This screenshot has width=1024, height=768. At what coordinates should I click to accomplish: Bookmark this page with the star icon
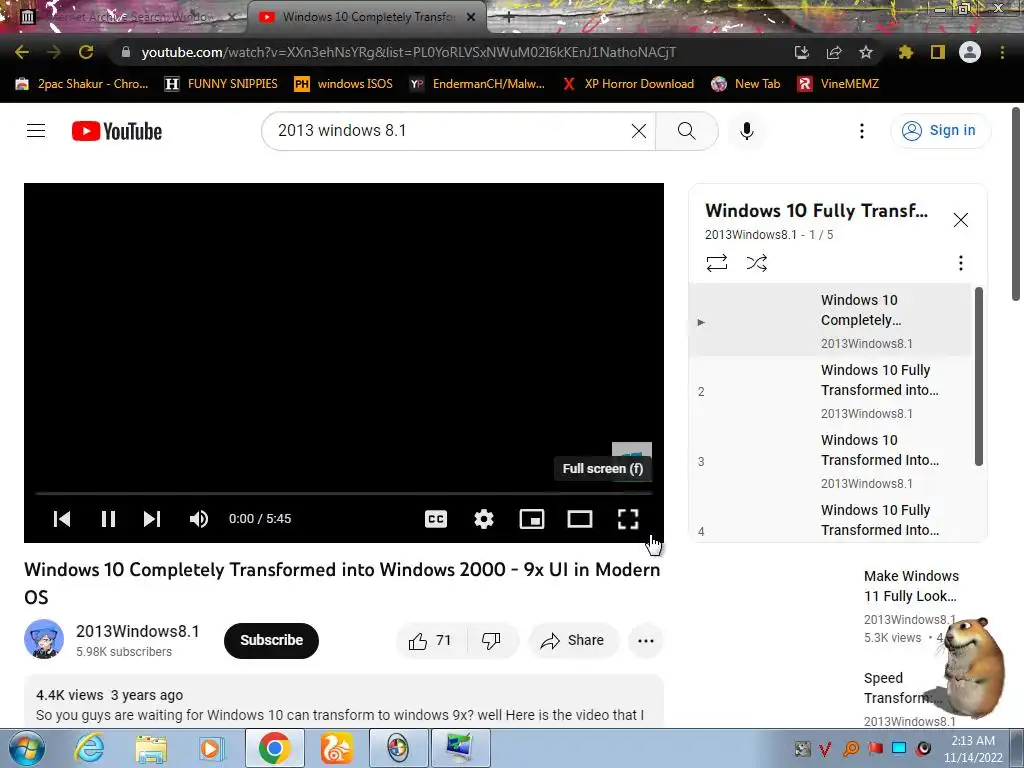tap(866, 52)
